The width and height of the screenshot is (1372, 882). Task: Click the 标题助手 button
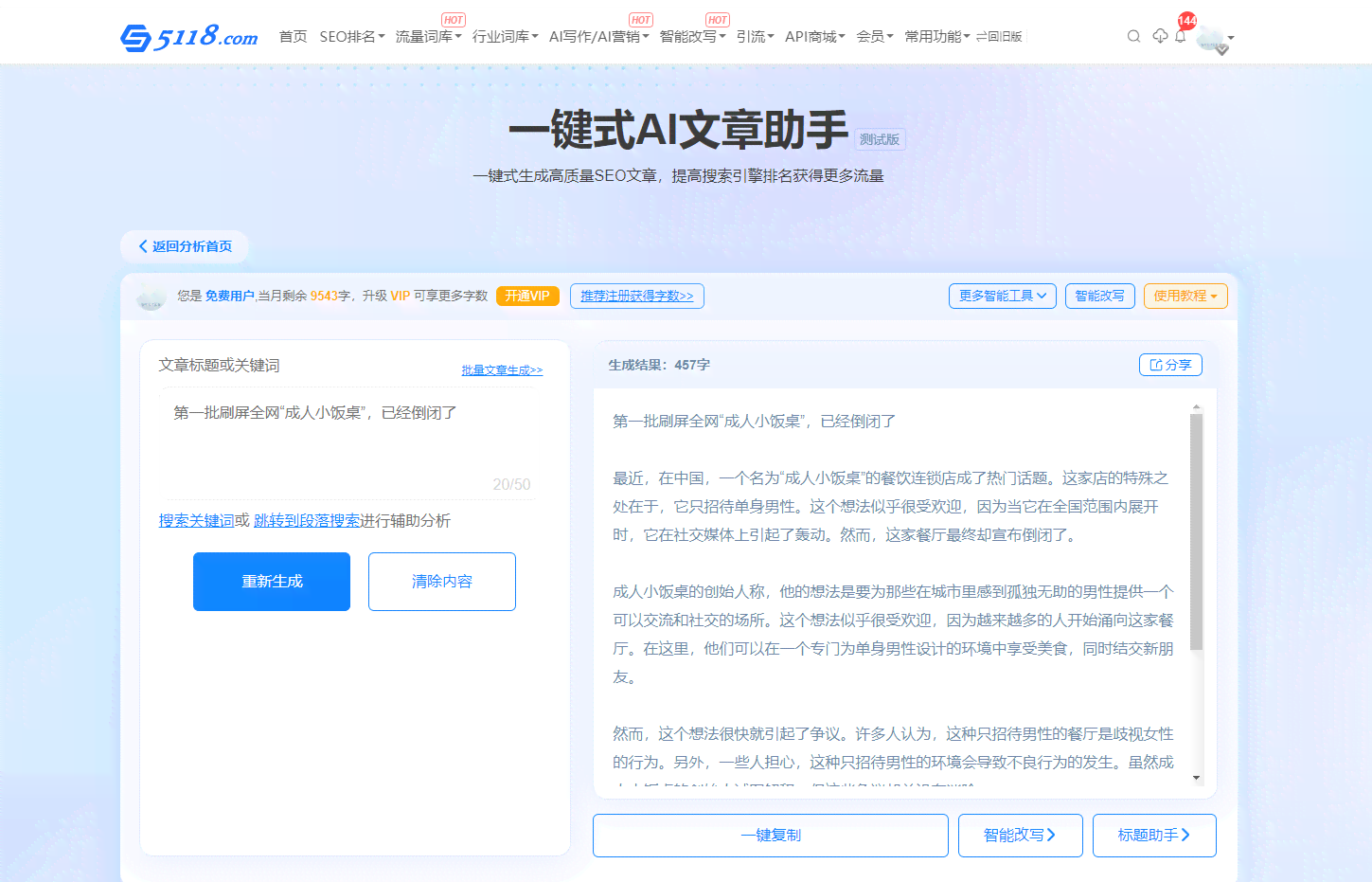[x=1154, y=836]
